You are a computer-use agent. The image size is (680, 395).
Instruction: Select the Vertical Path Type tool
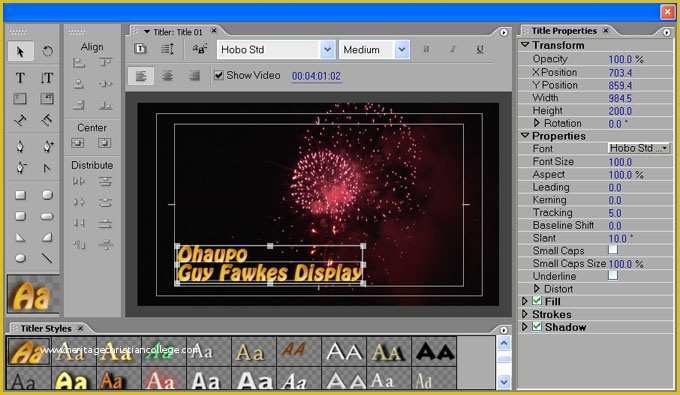pos(47,119)
